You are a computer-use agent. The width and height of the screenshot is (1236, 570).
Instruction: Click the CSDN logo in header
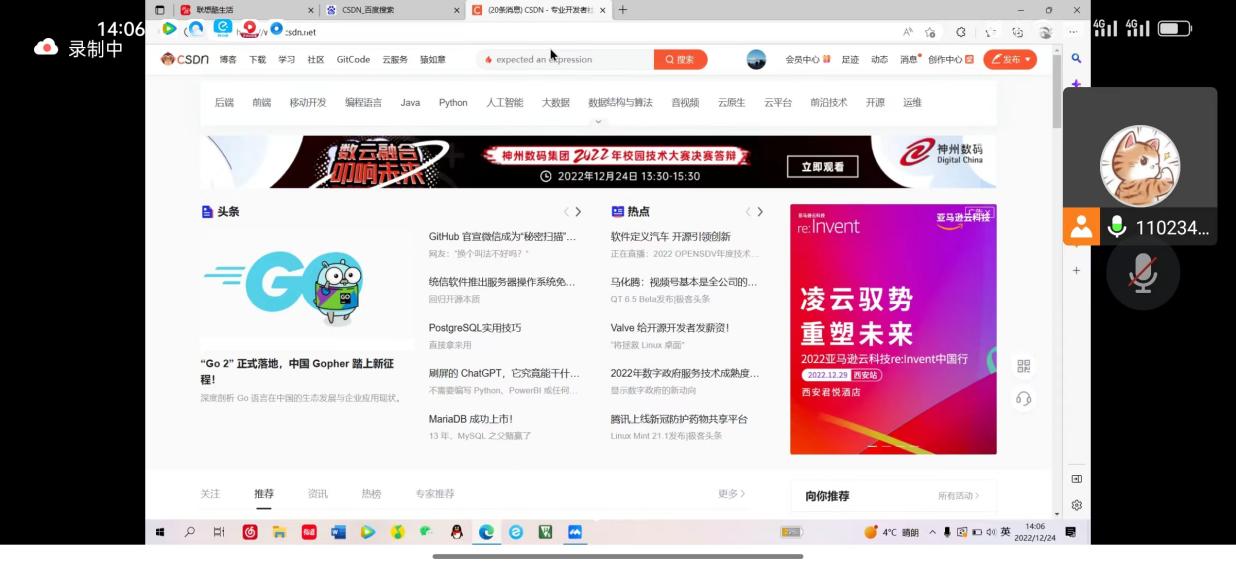pyautogui.click(x=185, y=60)
